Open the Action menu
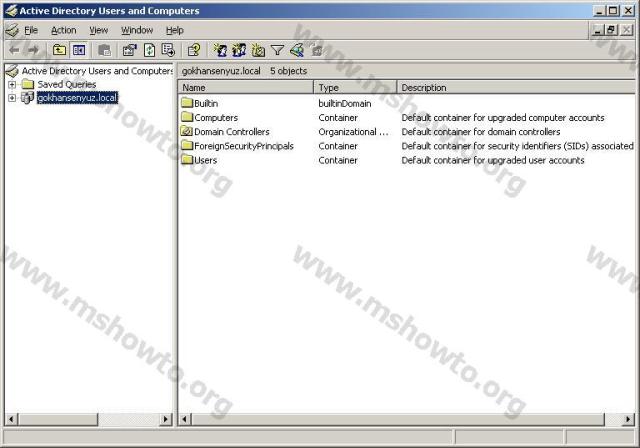Screen dimensions: 640x448 (x=64, y=30)
